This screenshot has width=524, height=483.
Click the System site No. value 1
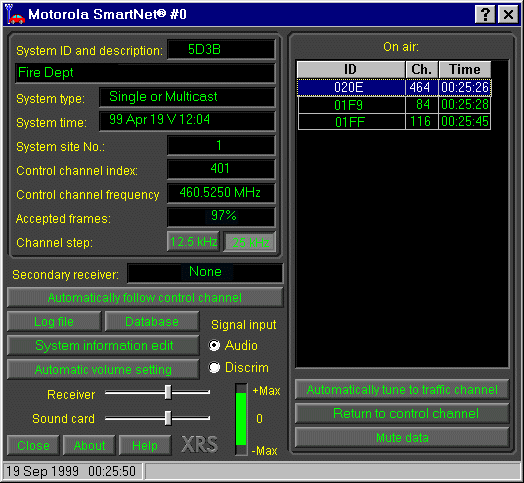pyautogui.click(x=221, y=145)
